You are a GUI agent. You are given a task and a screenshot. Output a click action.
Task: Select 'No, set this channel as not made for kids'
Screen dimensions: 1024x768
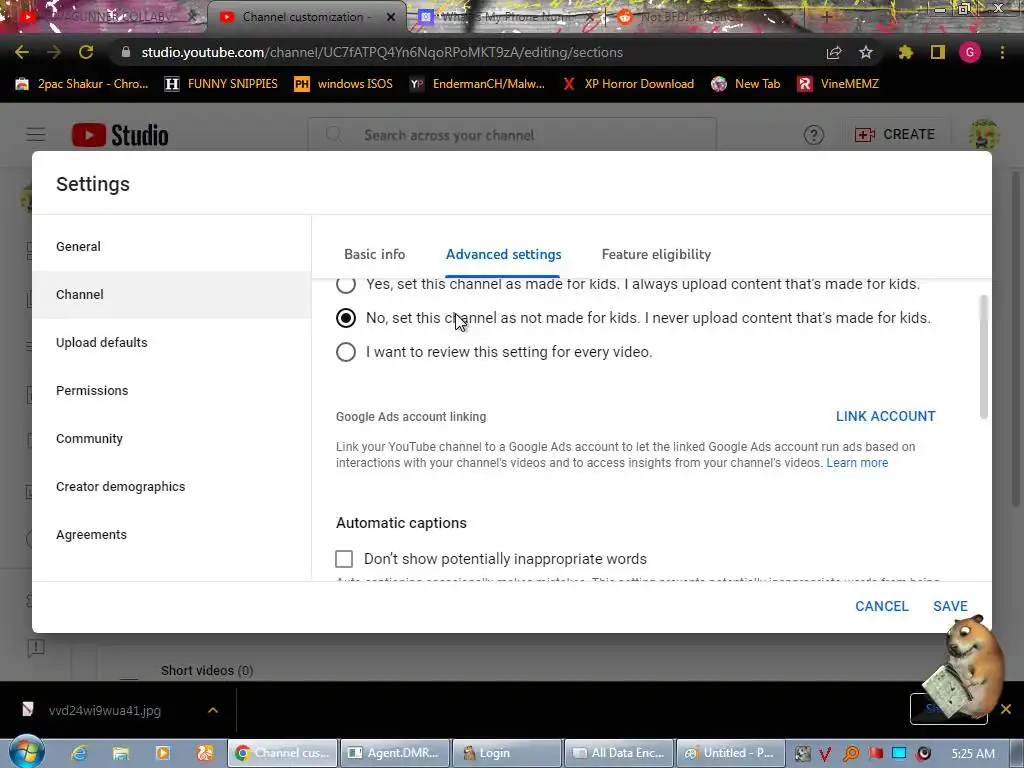coord(345,318)
